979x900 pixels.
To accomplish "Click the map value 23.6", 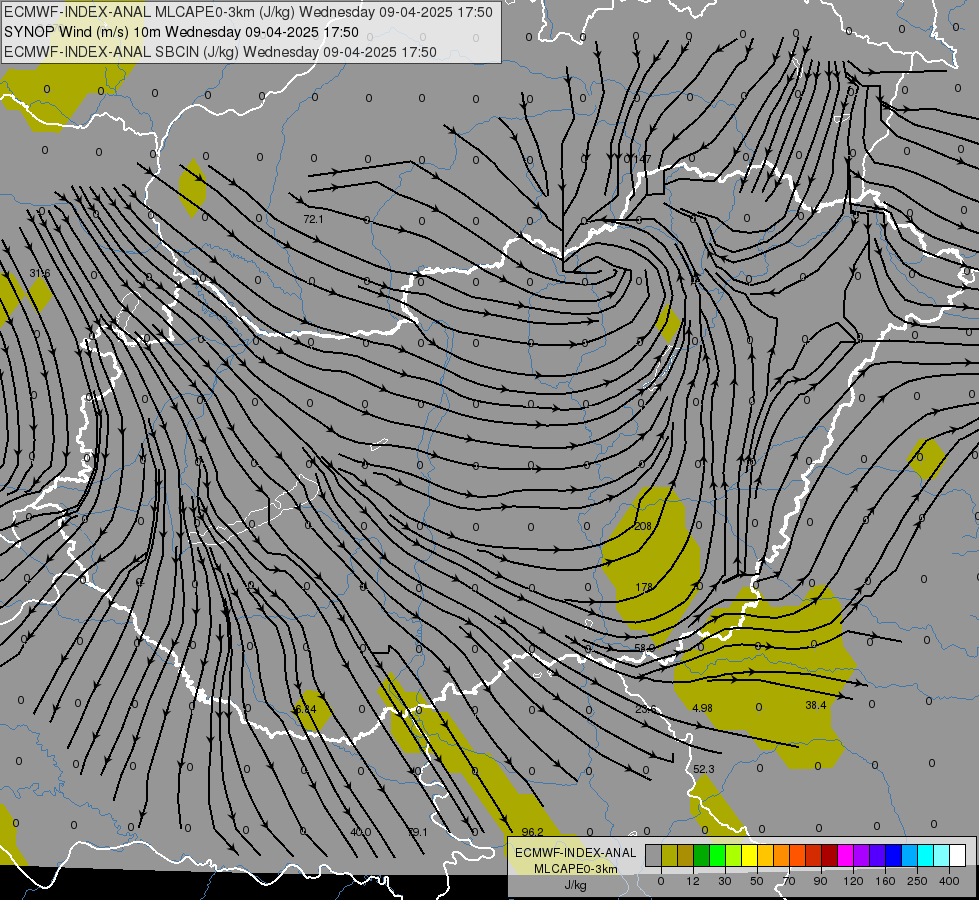I will click(646, 710).
